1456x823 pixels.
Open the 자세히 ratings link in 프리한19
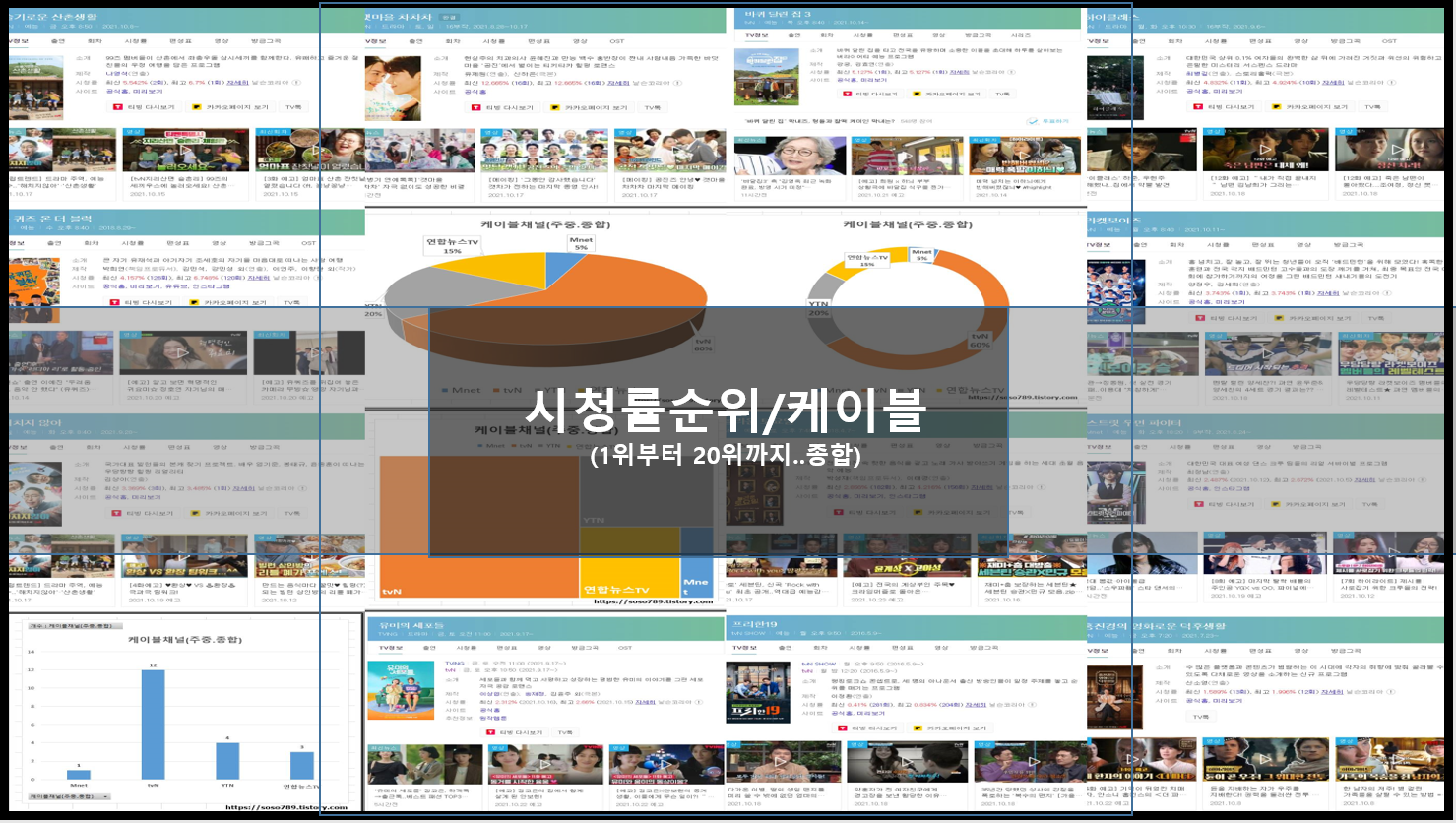coord(976,705)
